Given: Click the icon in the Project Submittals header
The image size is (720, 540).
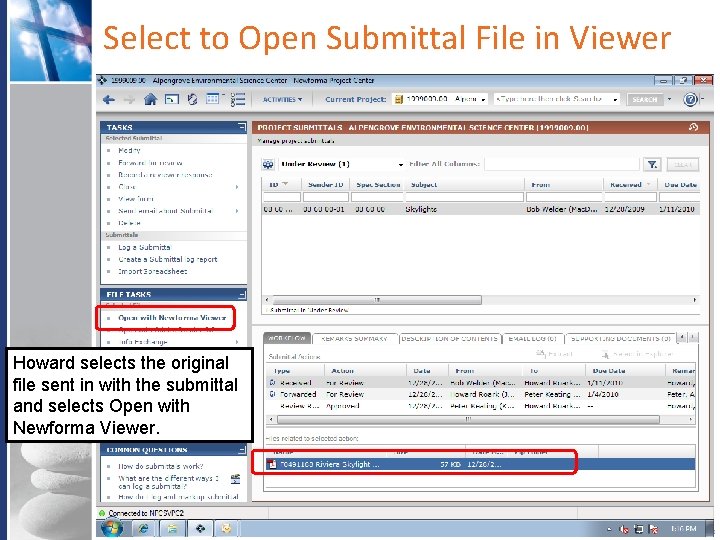Looking at the screenshot, I should [693, 127].
